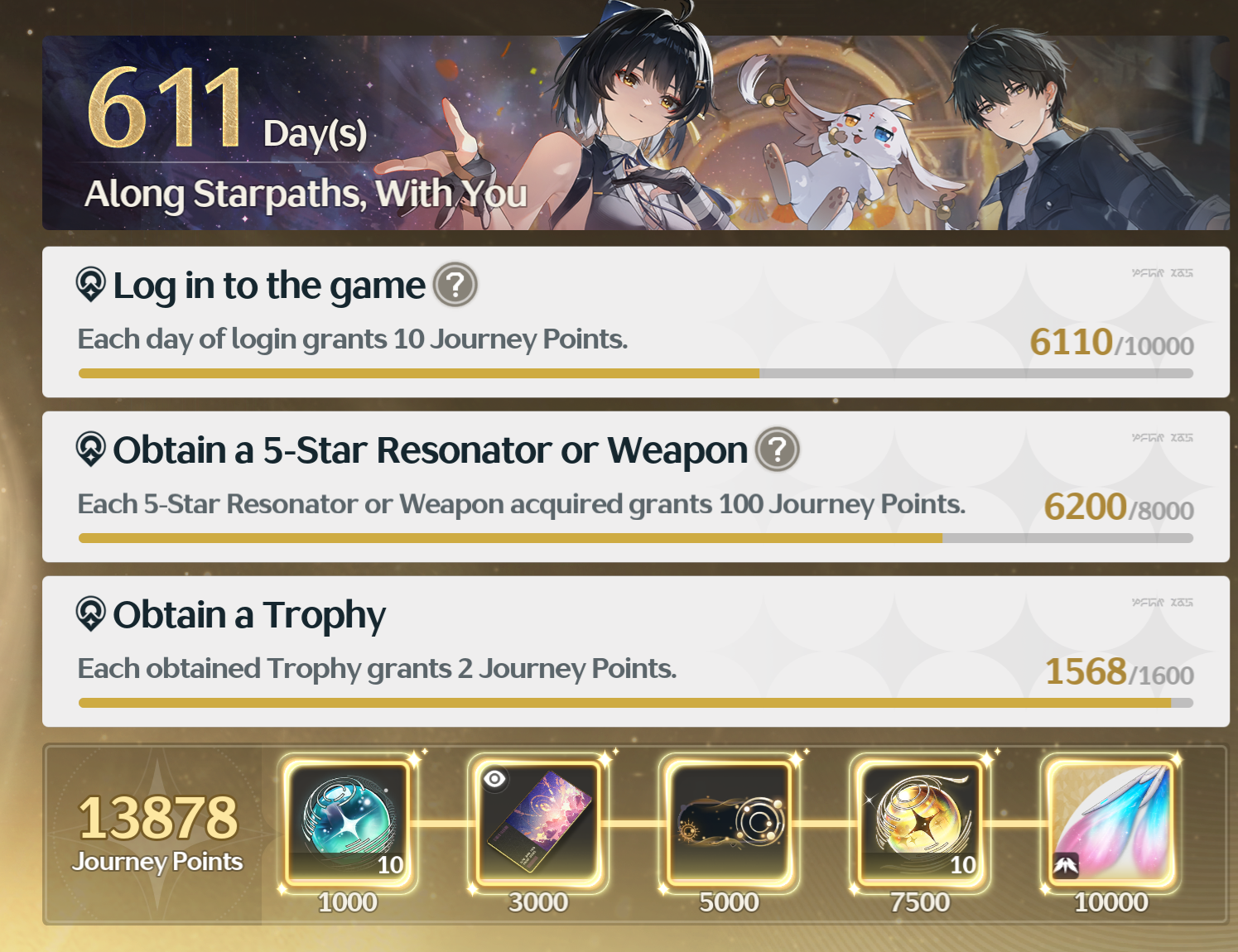The height and width of the screenshot is (952, 1238).
Task: Open the Log in to the game help icon
Action: (456, 285)
